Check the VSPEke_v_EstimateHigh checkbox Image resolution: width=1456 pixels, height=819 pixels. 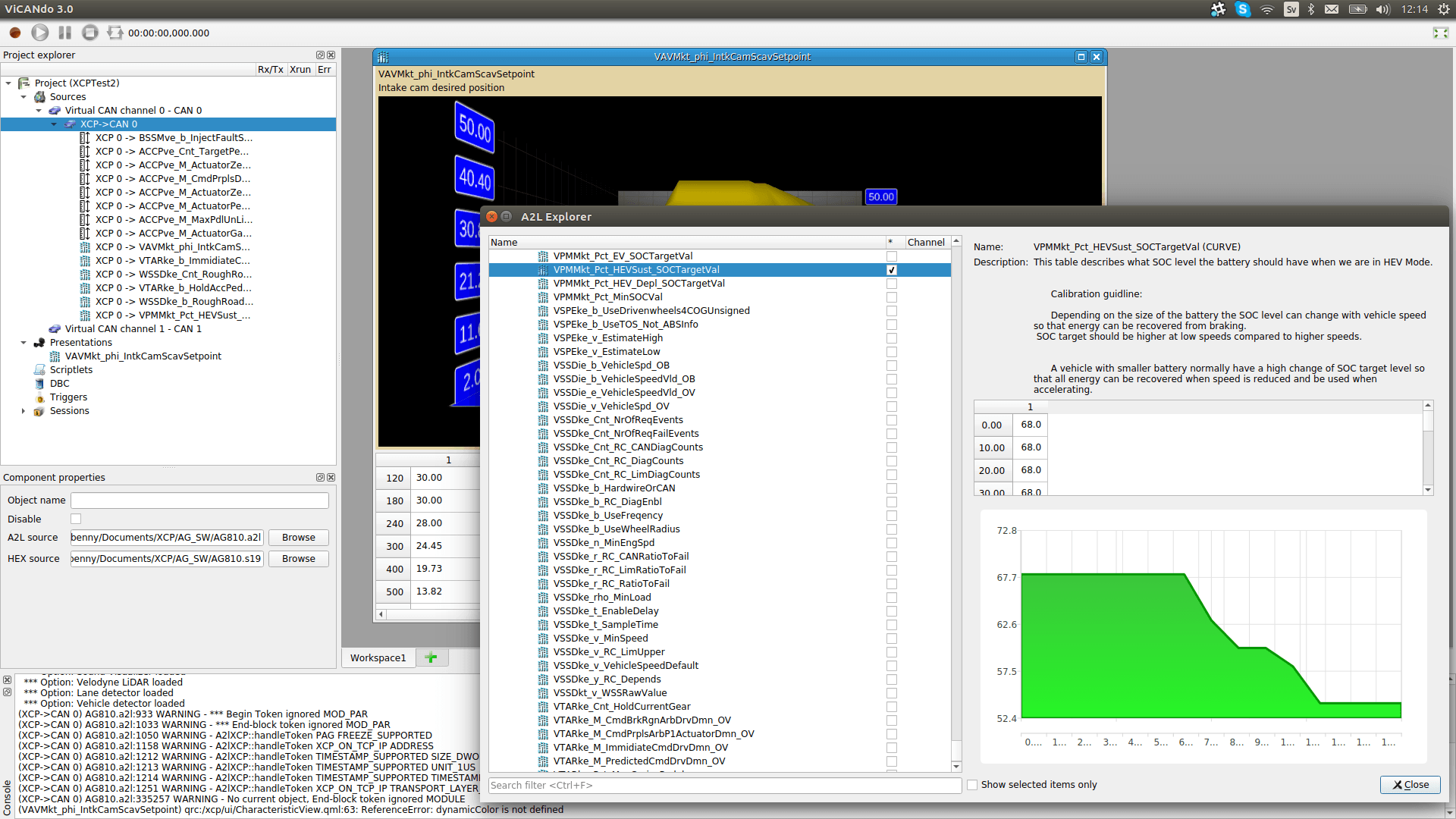click(892, 338)
